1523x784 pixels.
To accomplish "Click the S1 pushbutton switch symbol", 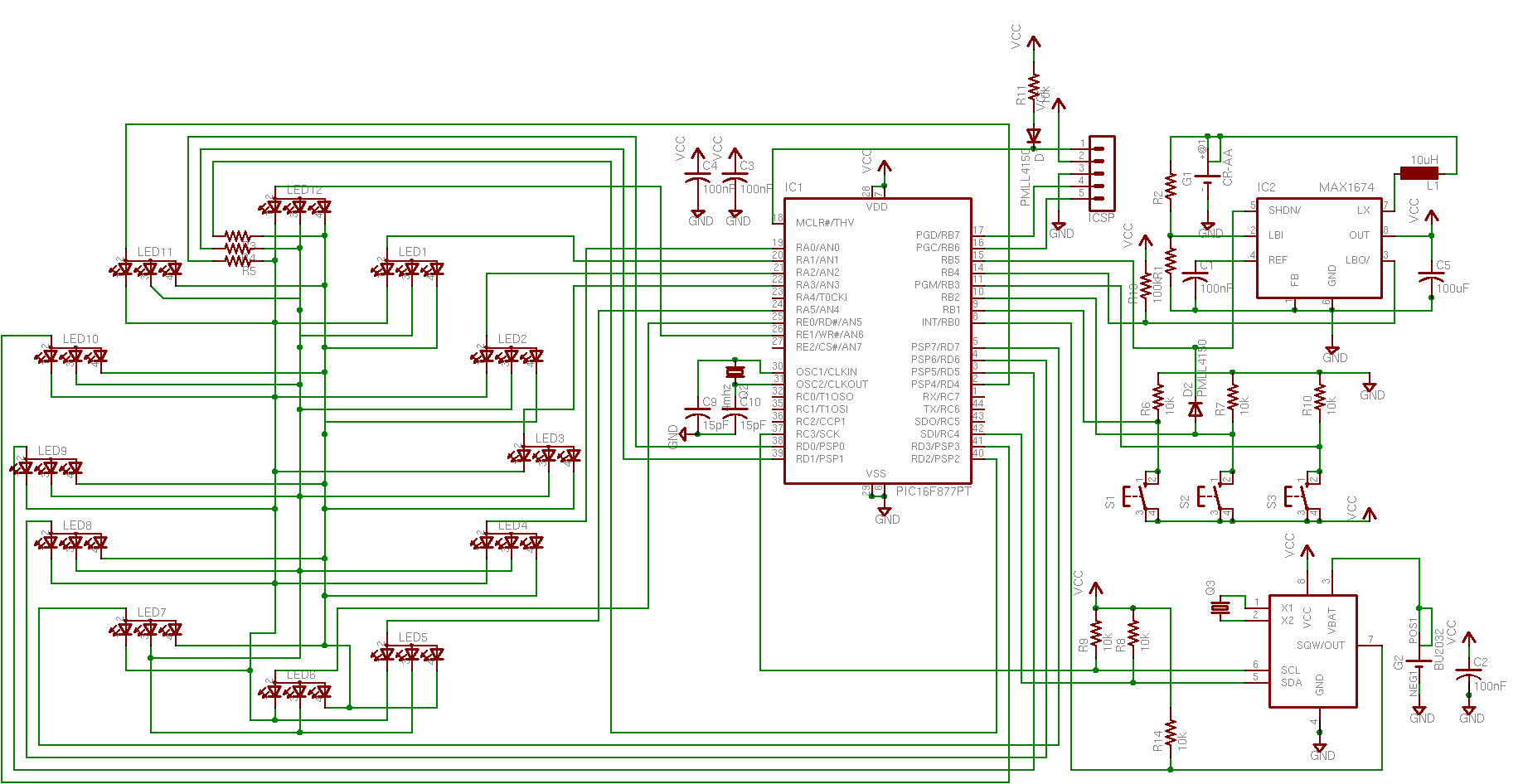I will click(1139, 496).
